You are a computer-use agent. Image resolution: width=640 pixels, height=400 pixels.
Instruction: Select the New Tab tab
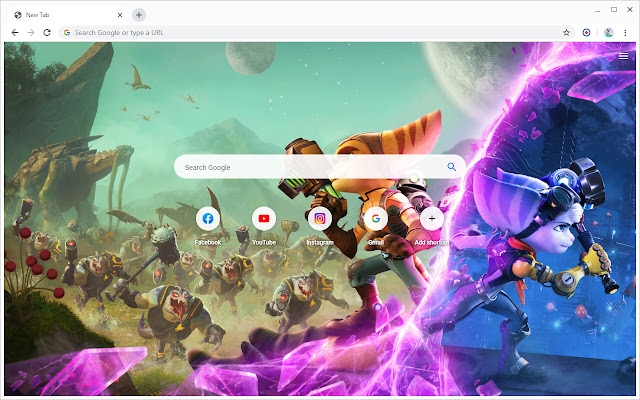point(68,15)
